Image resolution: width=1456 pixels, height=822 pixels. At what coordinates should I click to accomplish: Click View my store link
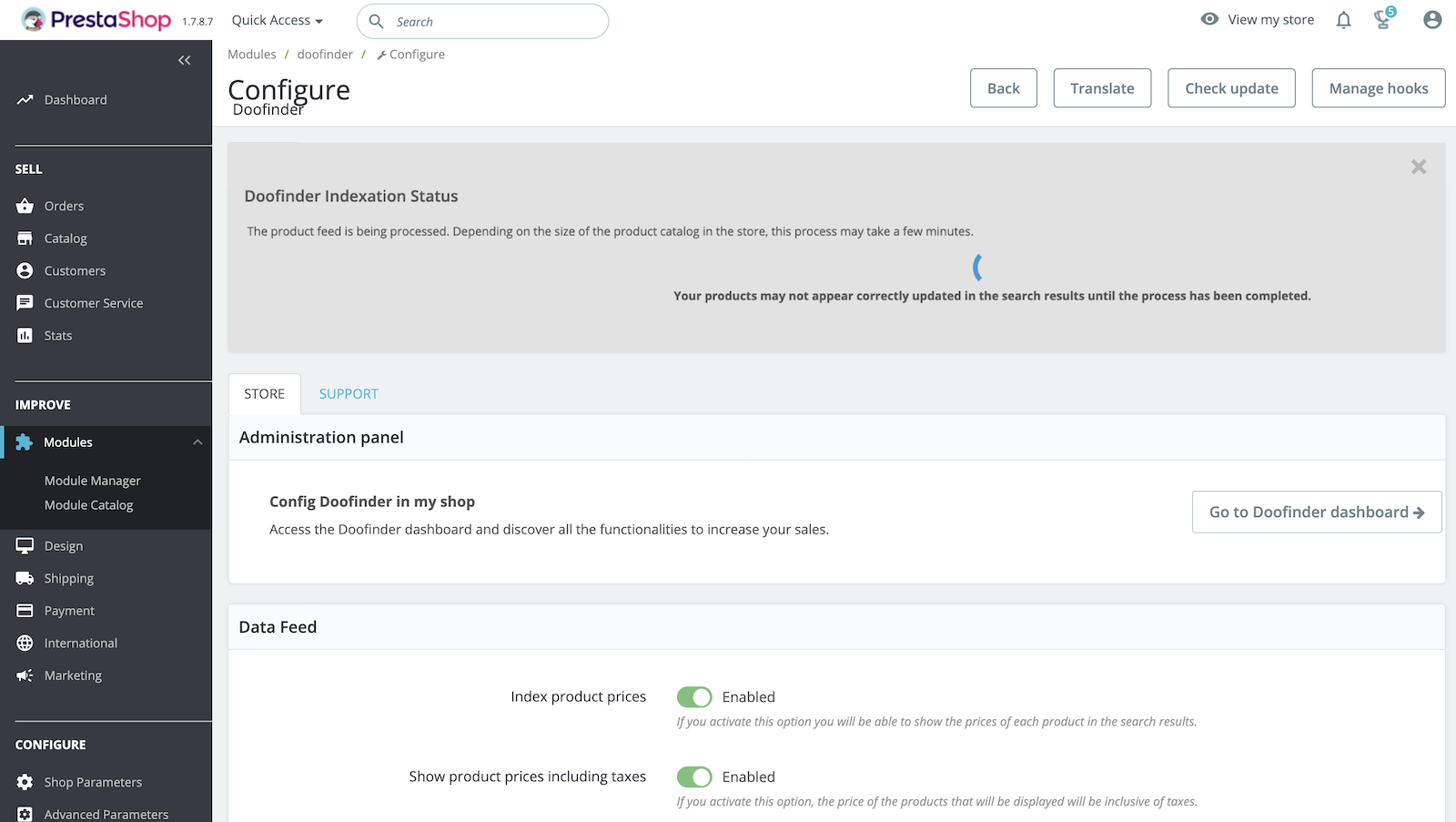pos(1270,20)
